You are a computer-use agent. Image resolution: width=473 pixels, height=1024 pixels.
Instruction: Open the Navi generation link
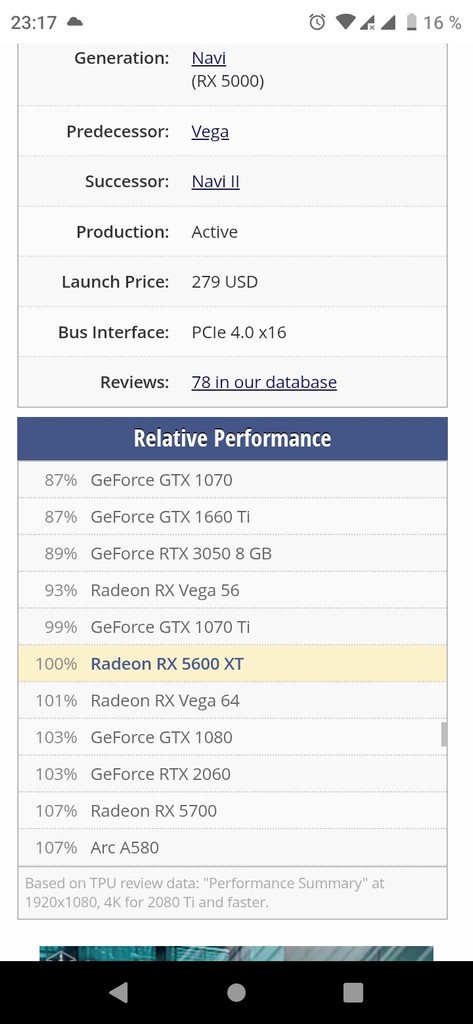(x=208, y=58)
